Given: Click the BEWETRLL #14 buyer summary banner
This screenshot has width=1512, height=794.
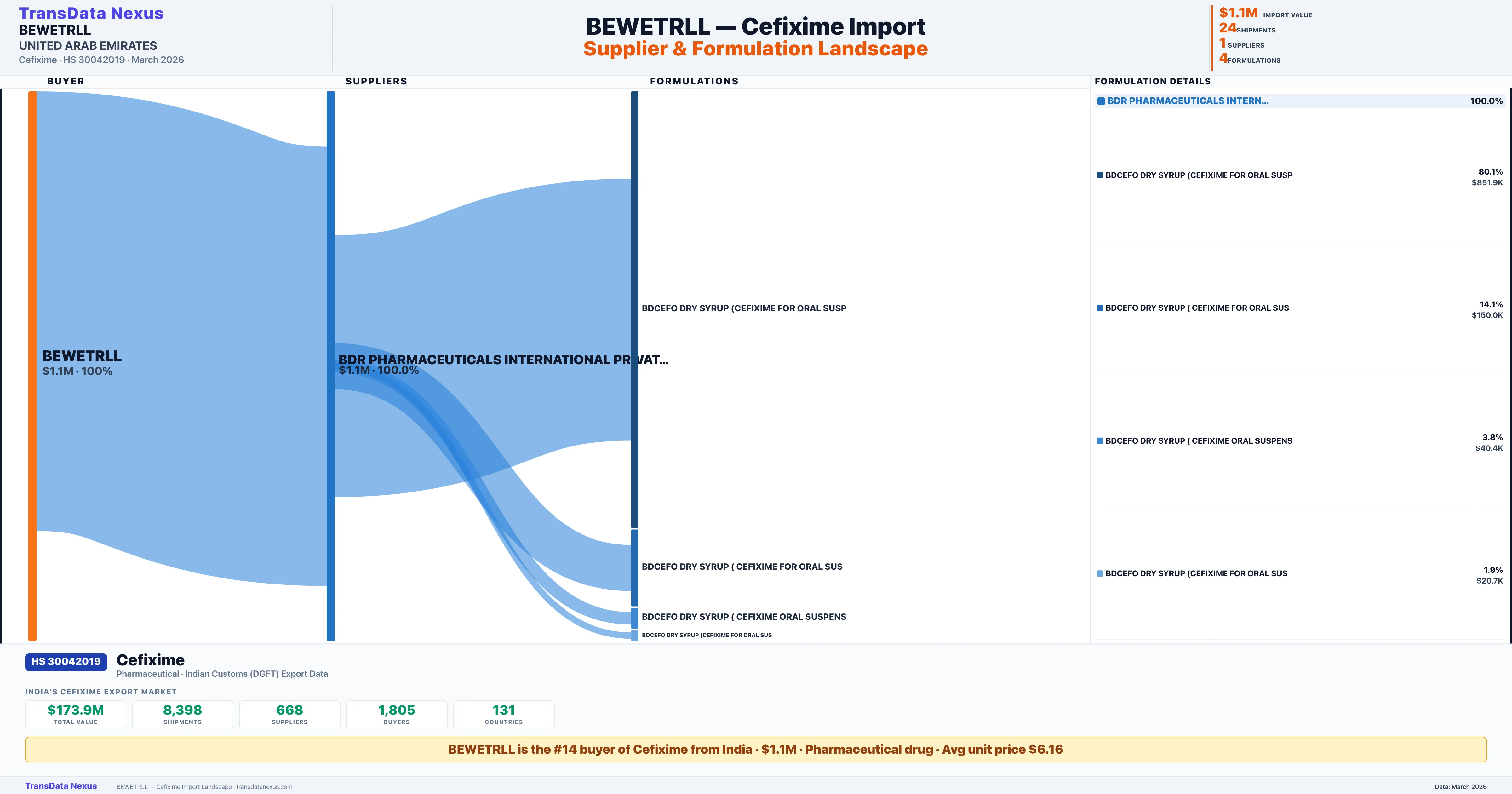Looking at the screenshot, I should click(x=756, y=749).
